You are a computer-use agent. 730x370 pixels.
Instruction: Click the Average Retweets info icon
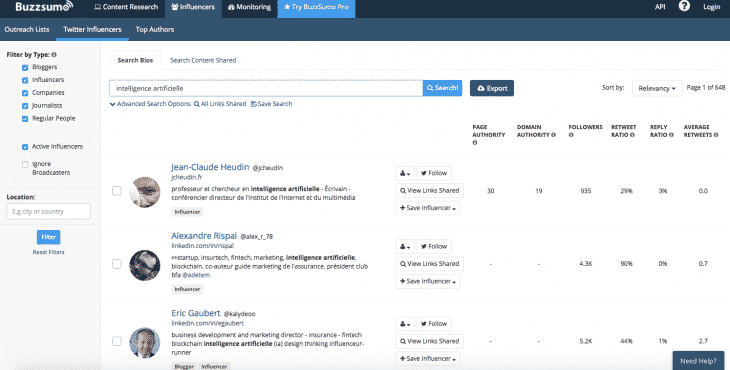tap(716, 135)
